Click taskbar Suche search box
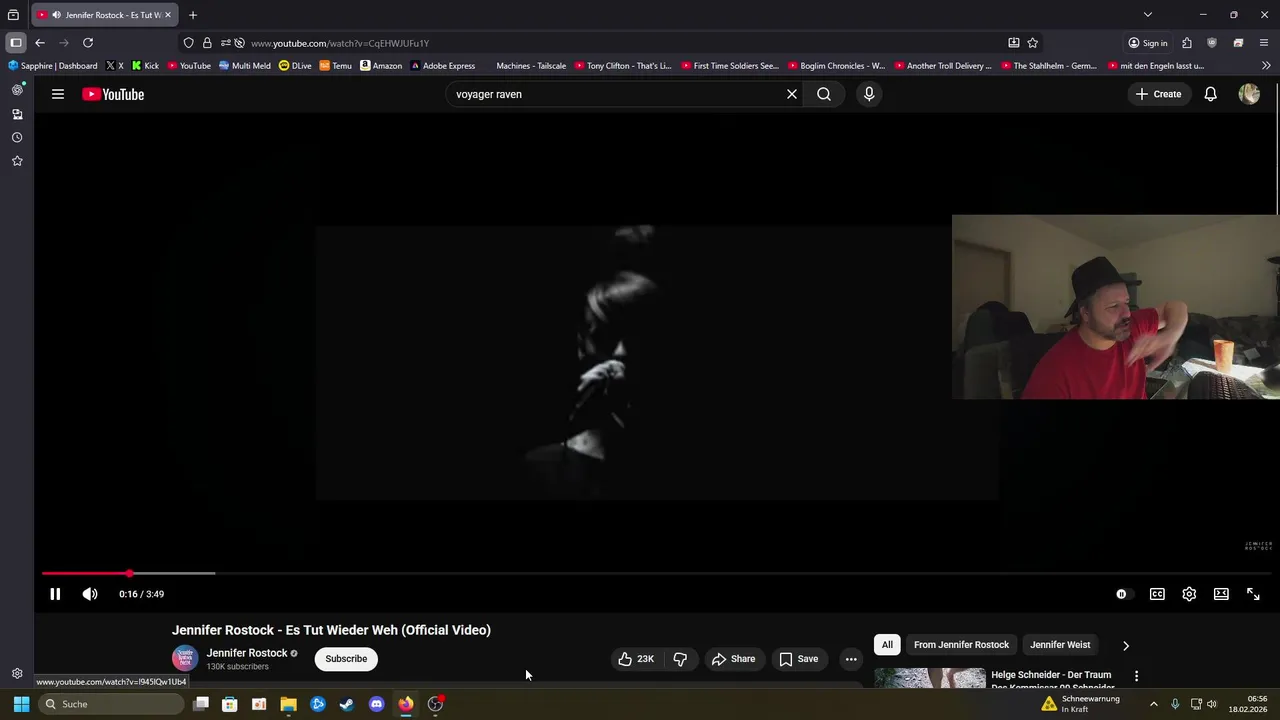The width and height of the screenshot is (1280, 720). tap(110, 704)
